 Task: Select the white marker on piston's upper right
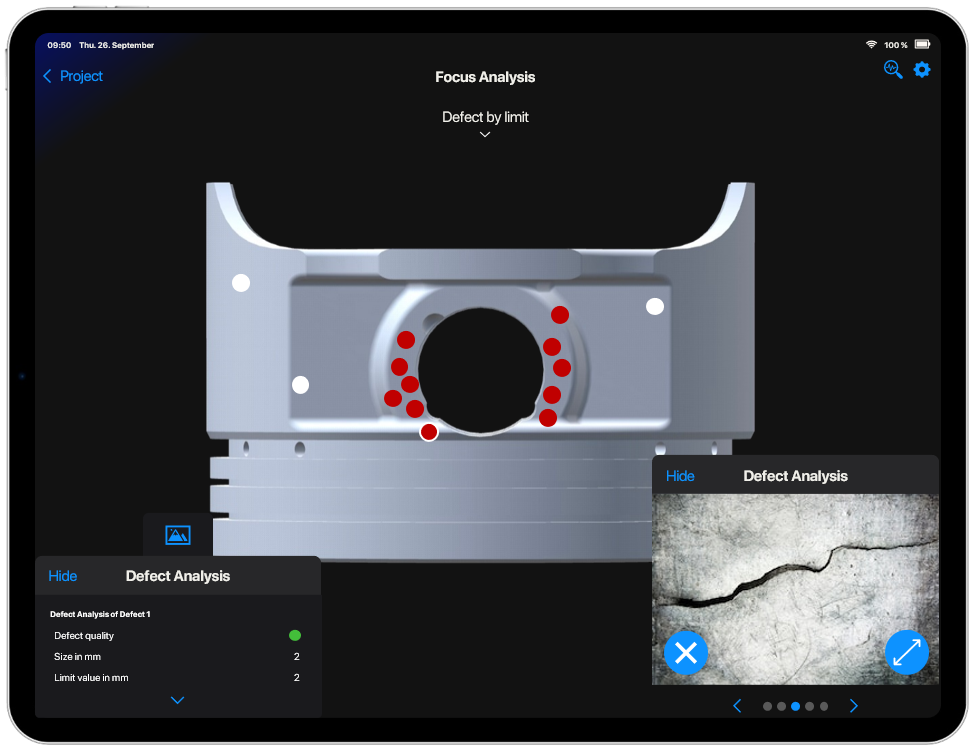click(655, 306)
